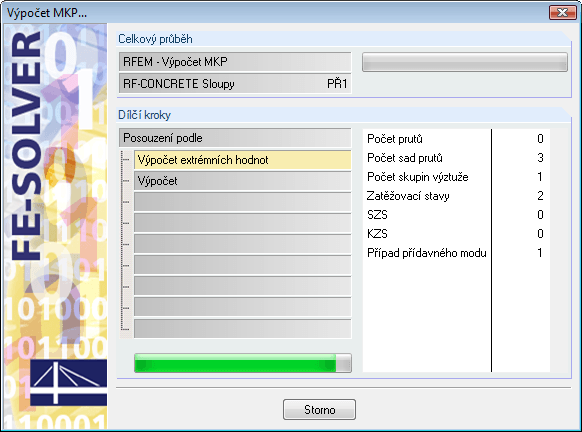The height and width of the screenshot is (432, 582).
Task: Close the Výpočet MKP dialog window
Action: point(562,12)
